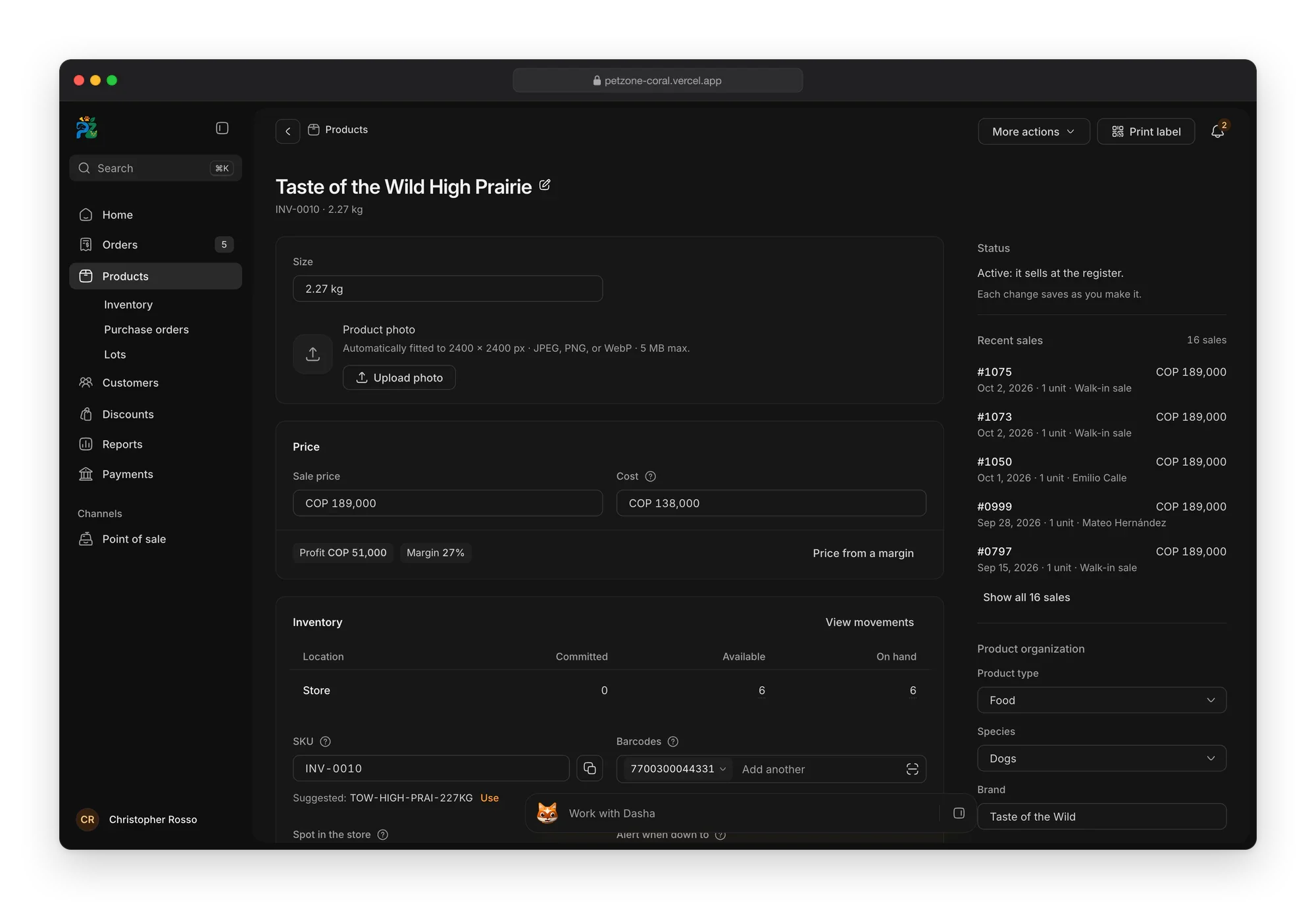The width and height of the screenshot is (1316, 909).
Task: Click Show all 16 sales
Action: tap(1026, 597)
